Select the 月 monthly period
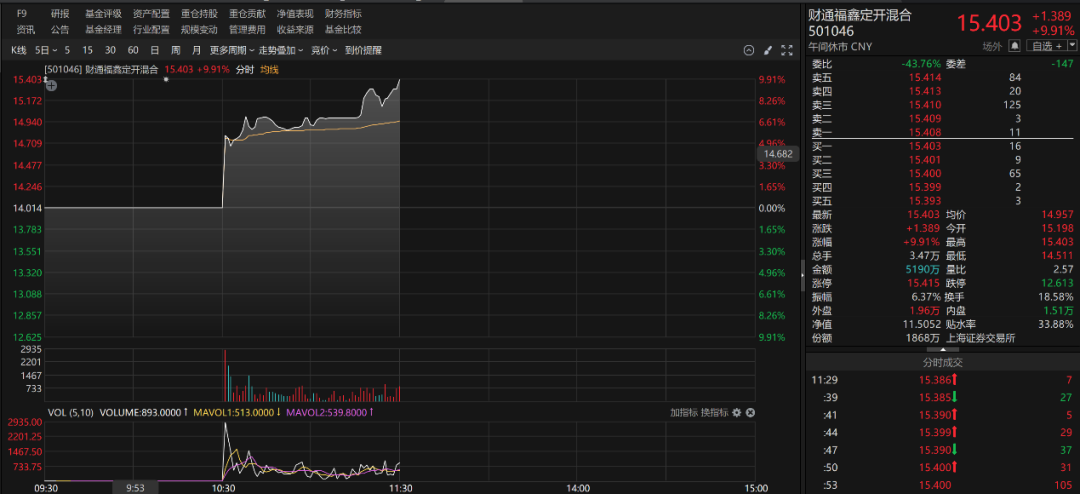 click(197, 50)
